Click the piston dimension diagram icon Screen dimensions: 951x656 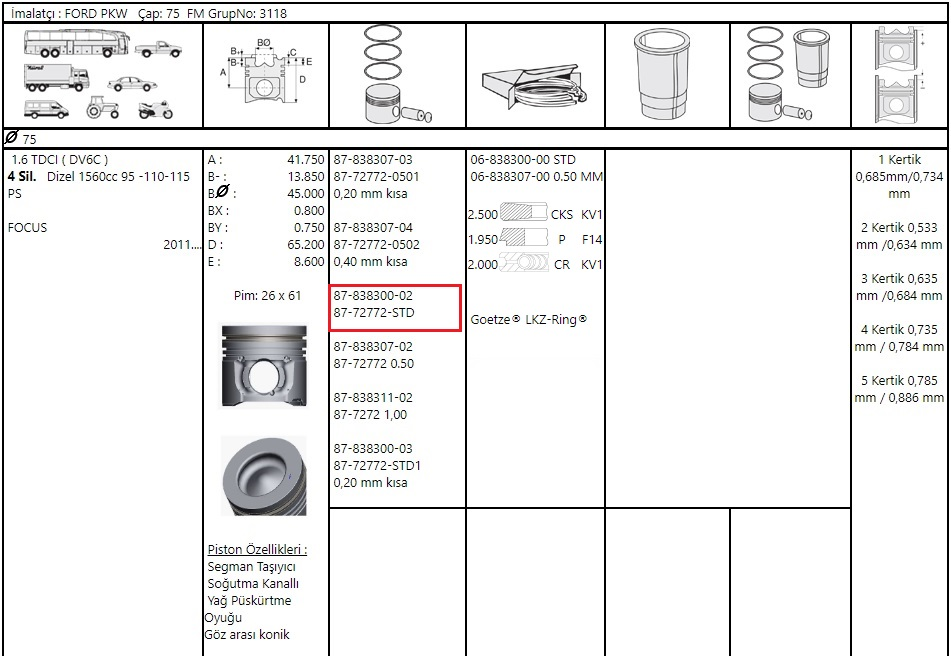pos(265,75)
